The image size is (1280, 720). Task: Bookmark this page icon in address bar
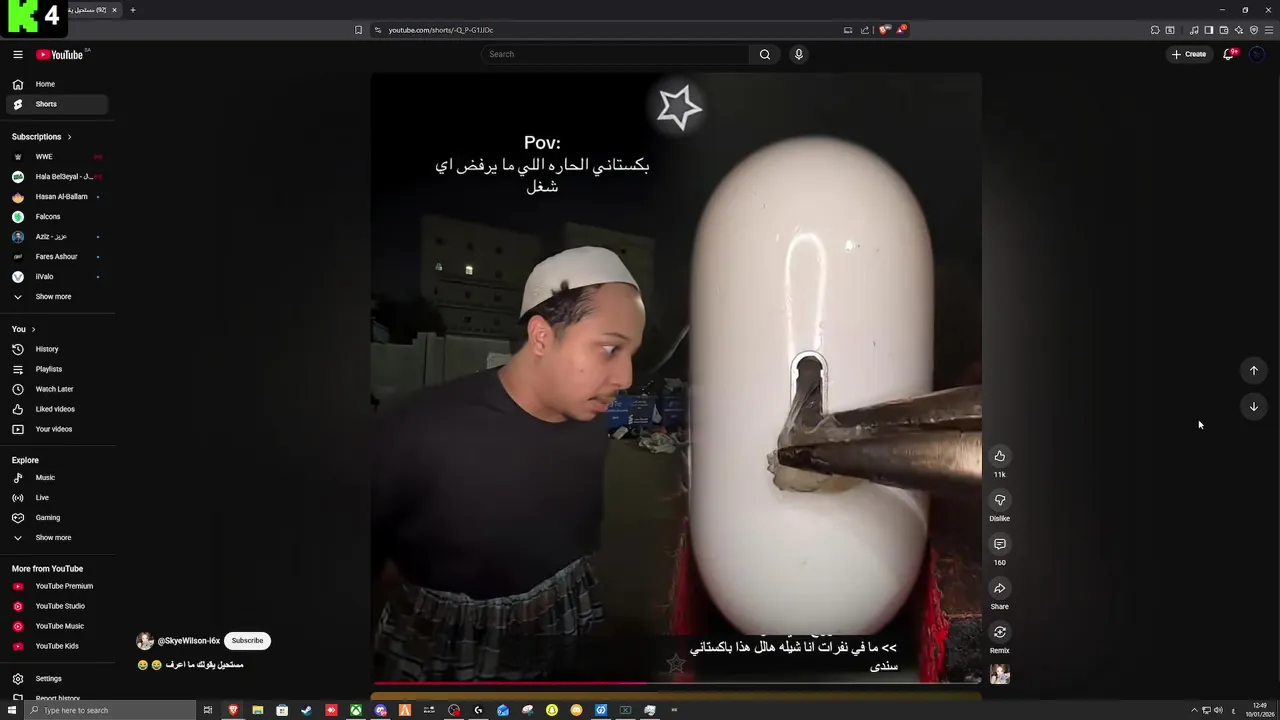pos(358,30)
